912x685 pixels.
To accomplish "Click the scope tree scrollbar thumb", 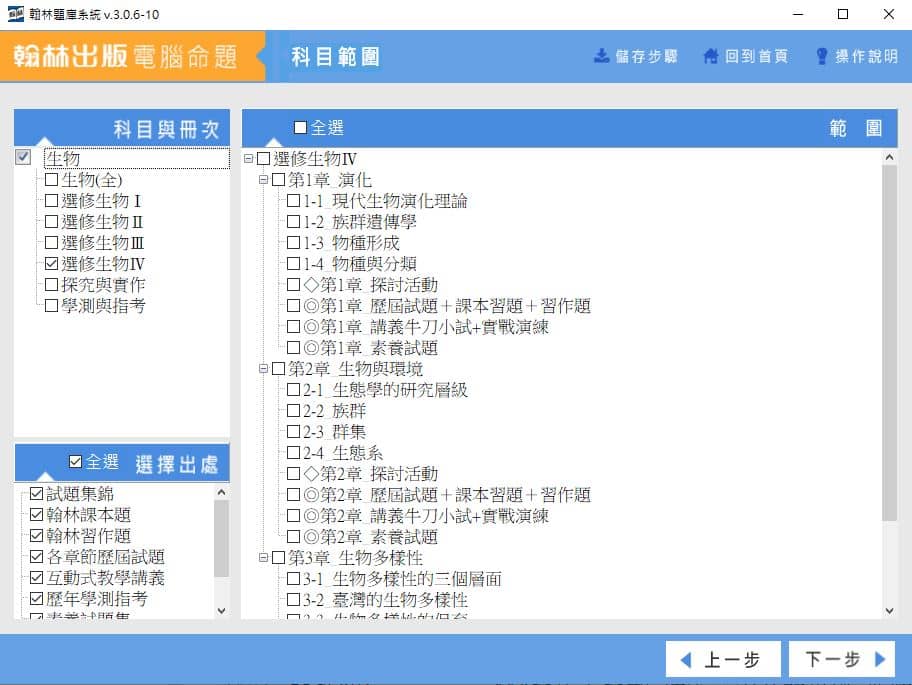I will 889,343.
